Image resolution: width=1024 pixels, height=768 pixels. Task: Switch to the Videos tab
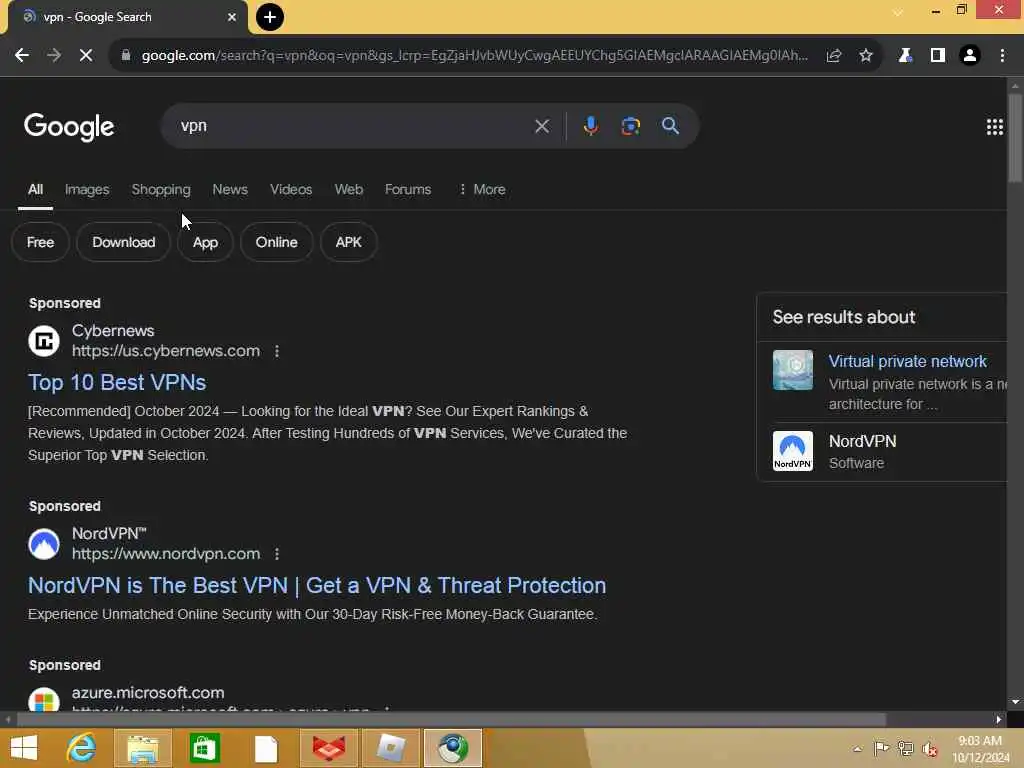[x=291, y=189]
